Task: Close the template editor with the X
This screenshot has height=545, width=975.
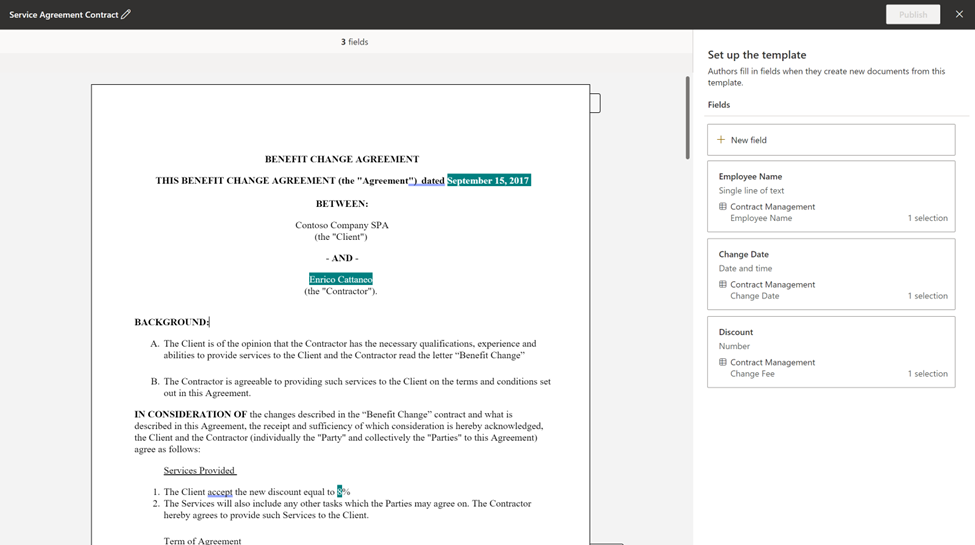Action: 959,15
